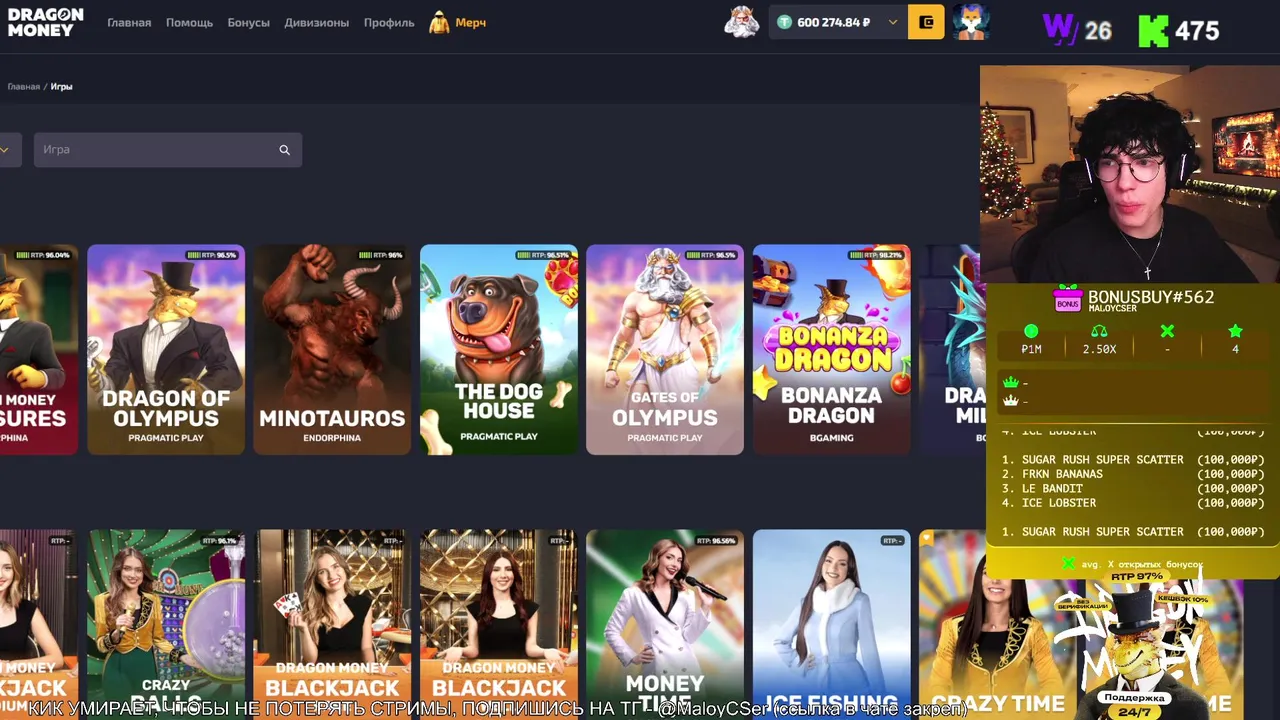Click the Игры breadcrumb text

tap(62, 87)
